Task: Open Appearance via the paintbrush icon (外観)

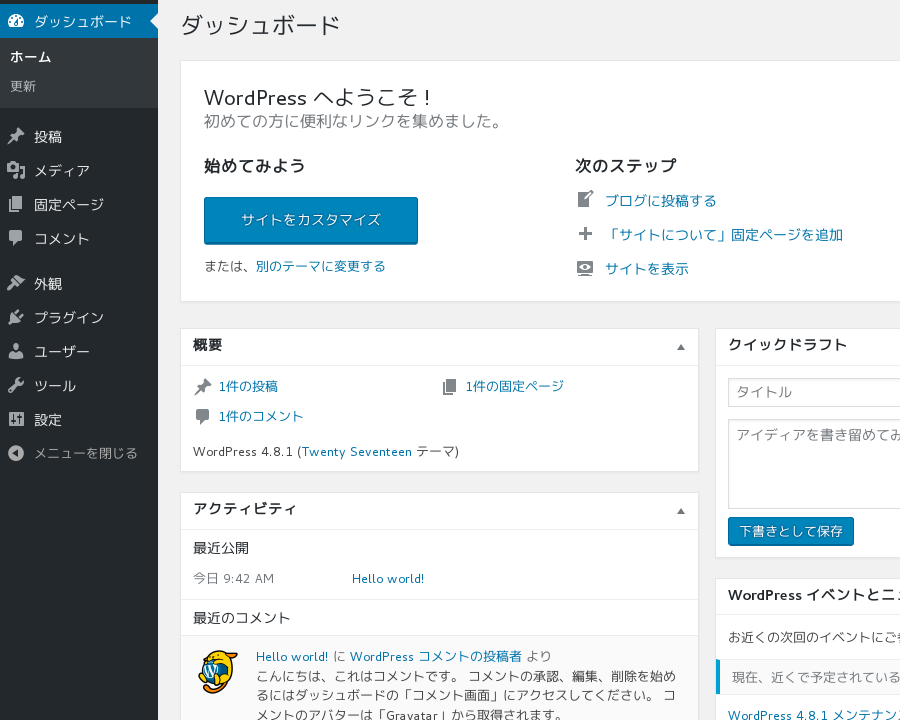Action: (x=16, y=284)
